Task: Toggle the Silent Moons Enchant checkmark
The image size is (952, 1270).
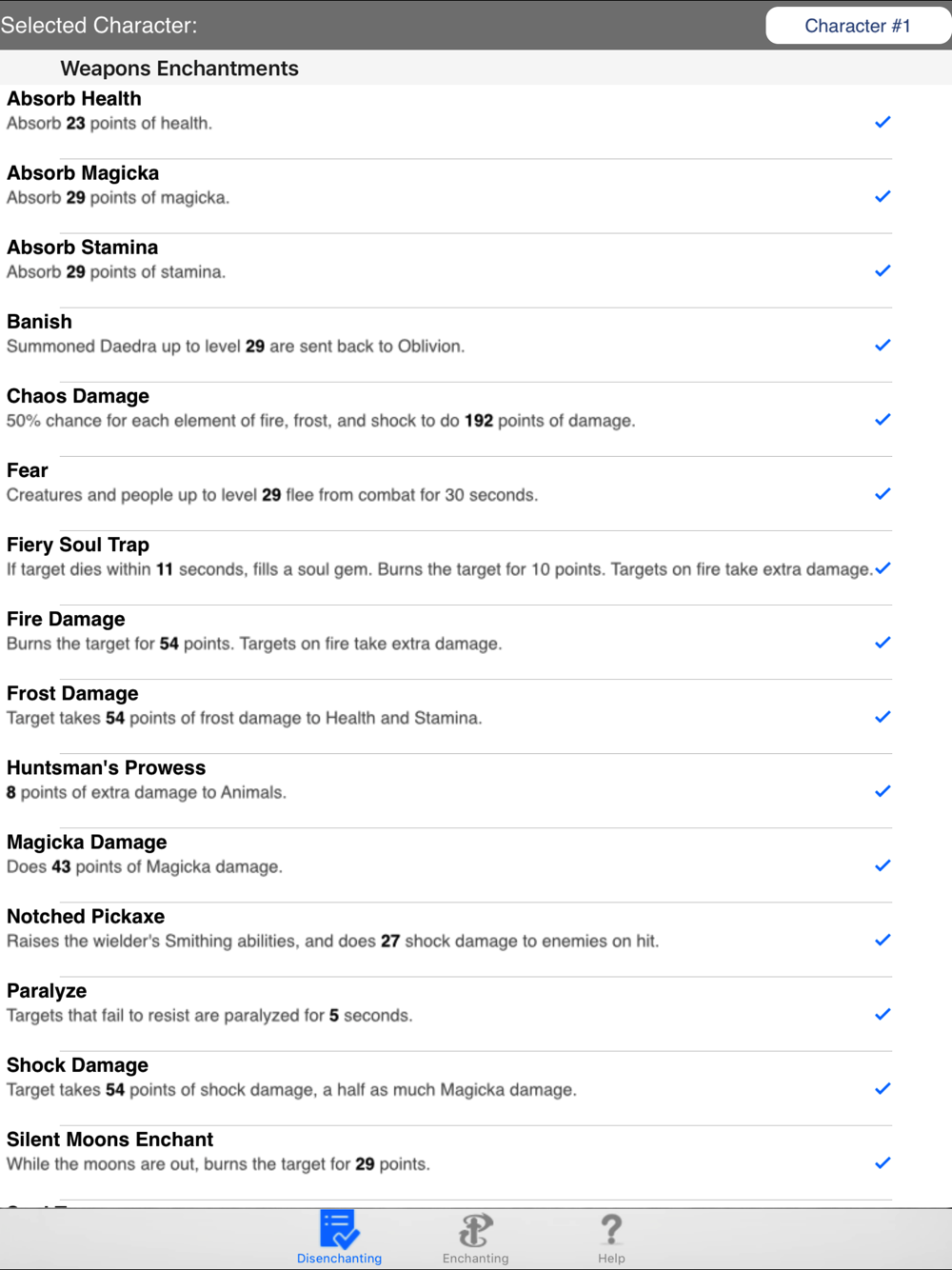Action: pyautogui.click(x=883, y=1162)
